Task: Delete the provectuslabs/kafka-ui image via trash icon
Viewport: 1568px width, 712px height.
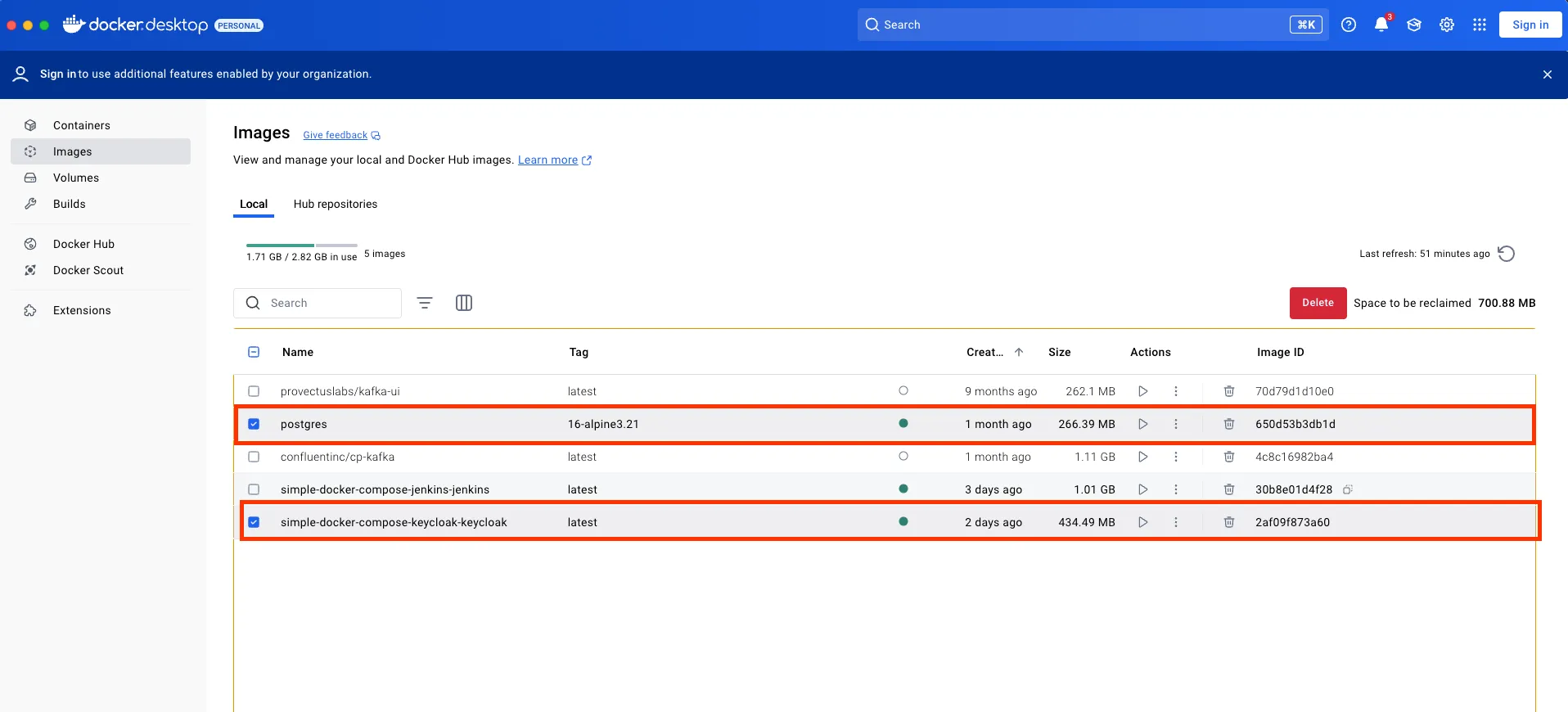Action: (1229, 391)
